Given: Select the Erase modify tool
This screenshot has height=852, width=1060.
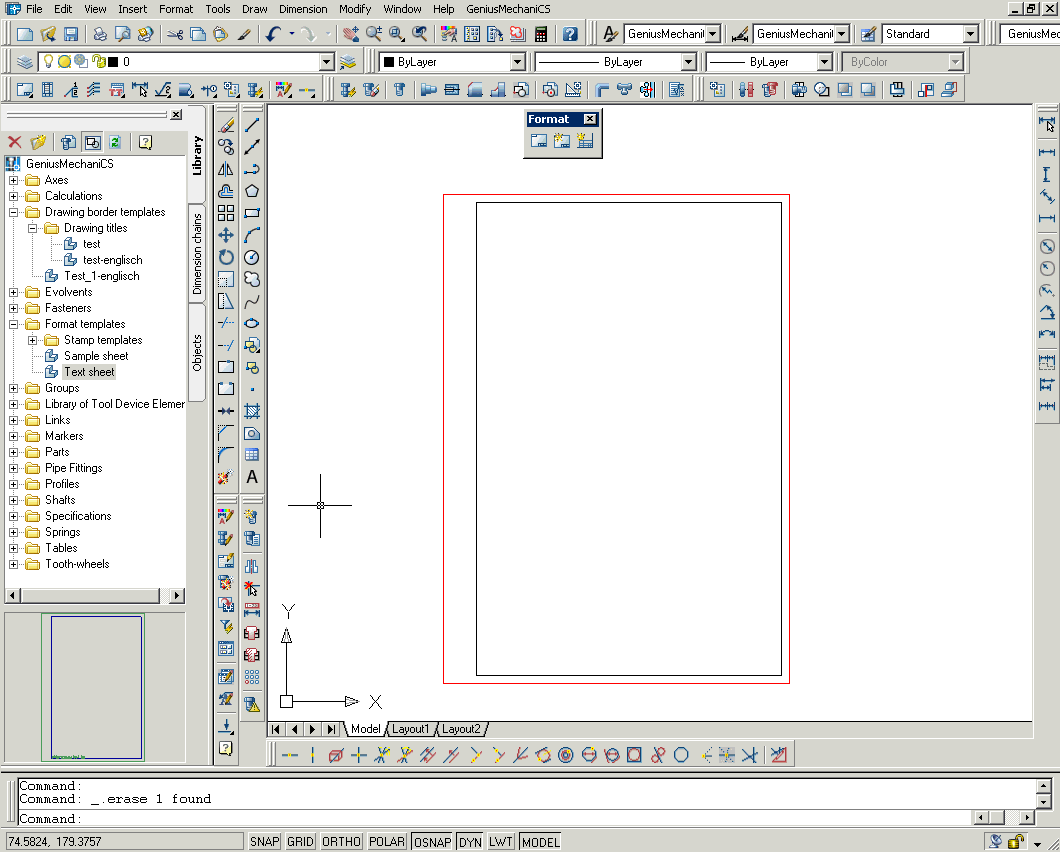Looking at the screenshot, I should click(x=226, y=125).
